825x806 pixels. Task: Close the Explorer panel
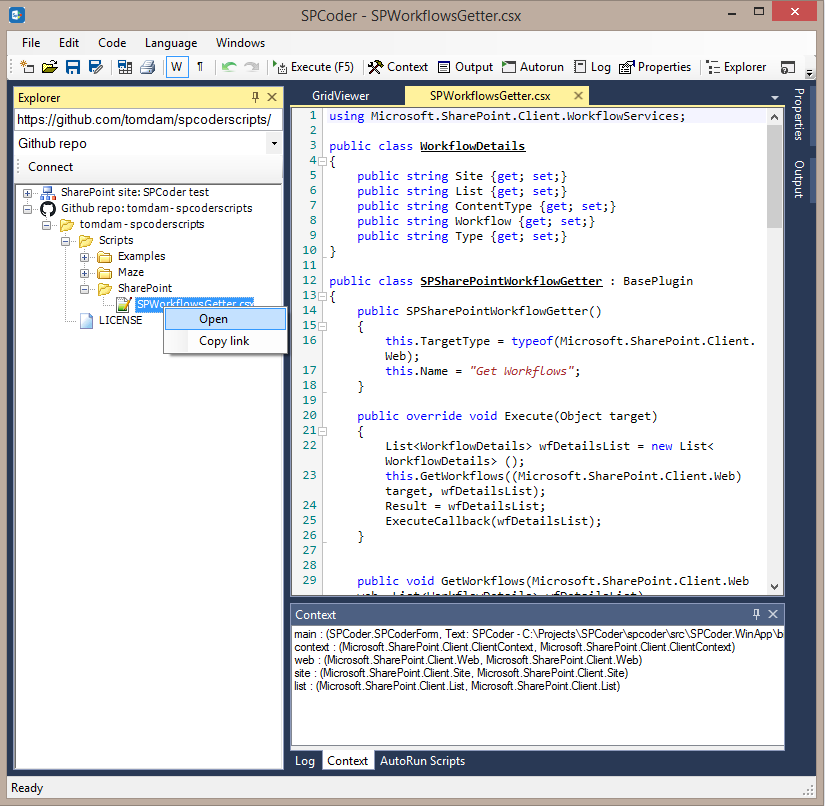point(272,97)
